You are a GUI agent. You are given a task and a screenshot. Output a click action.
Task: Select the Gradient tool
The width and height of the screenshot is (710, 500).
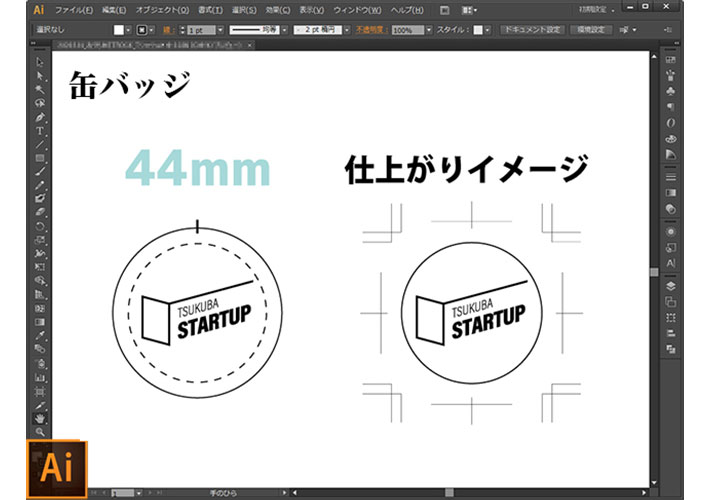(40, 322)
